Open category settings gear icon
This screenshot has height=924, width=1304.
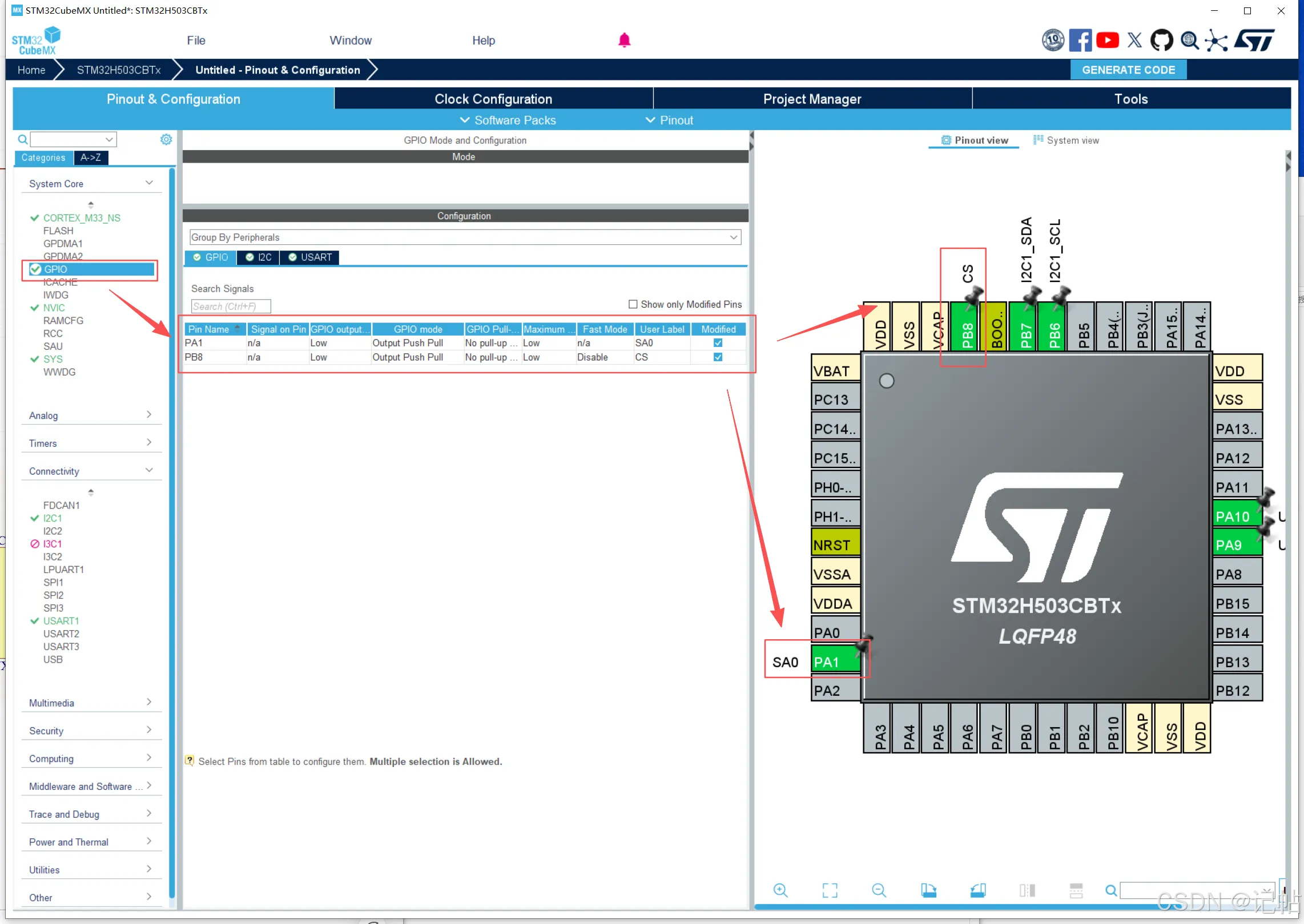166,139
